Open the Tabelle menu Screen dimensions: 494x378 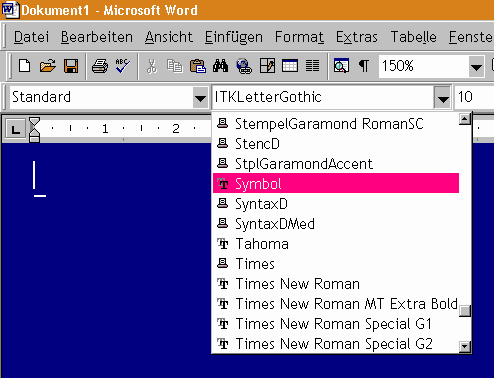coord(413,37)
